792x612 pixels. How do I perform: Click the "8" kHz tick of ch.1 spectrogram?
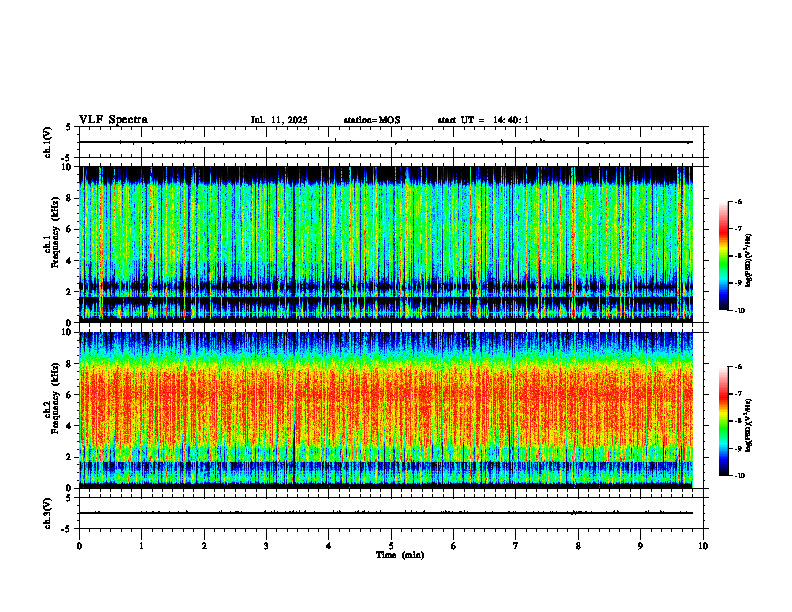[70, 198]
